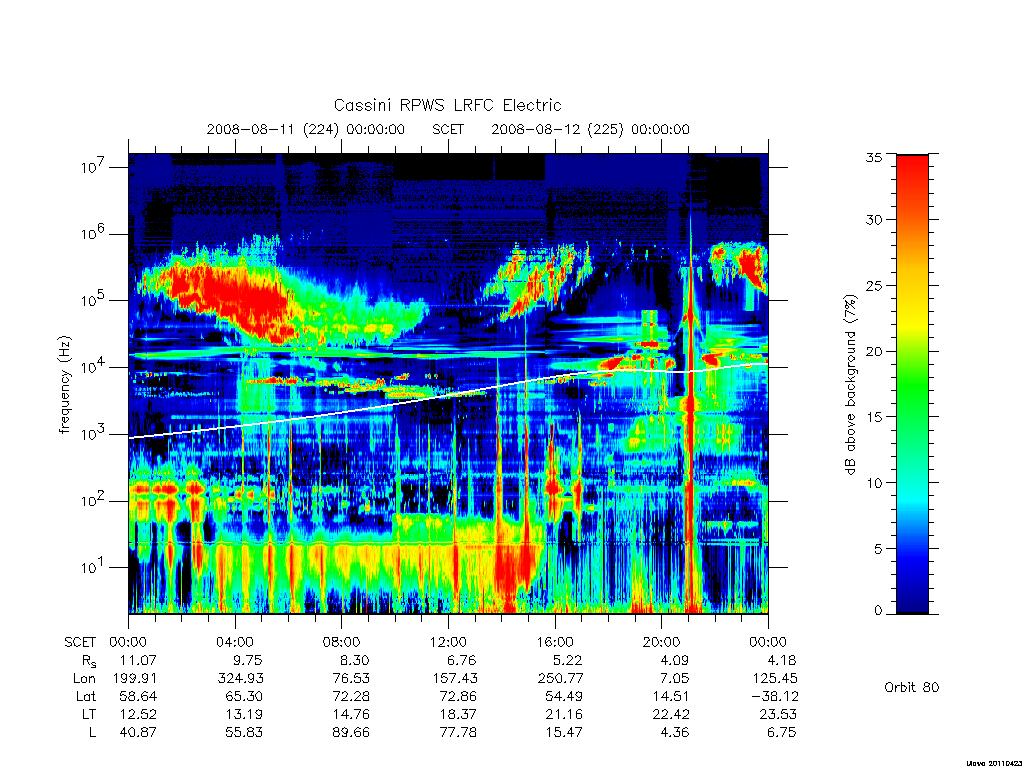The width and height of the screenshot is (1024, 768).
Task: Click the Lat value 14.51
Action: (671, 696)
